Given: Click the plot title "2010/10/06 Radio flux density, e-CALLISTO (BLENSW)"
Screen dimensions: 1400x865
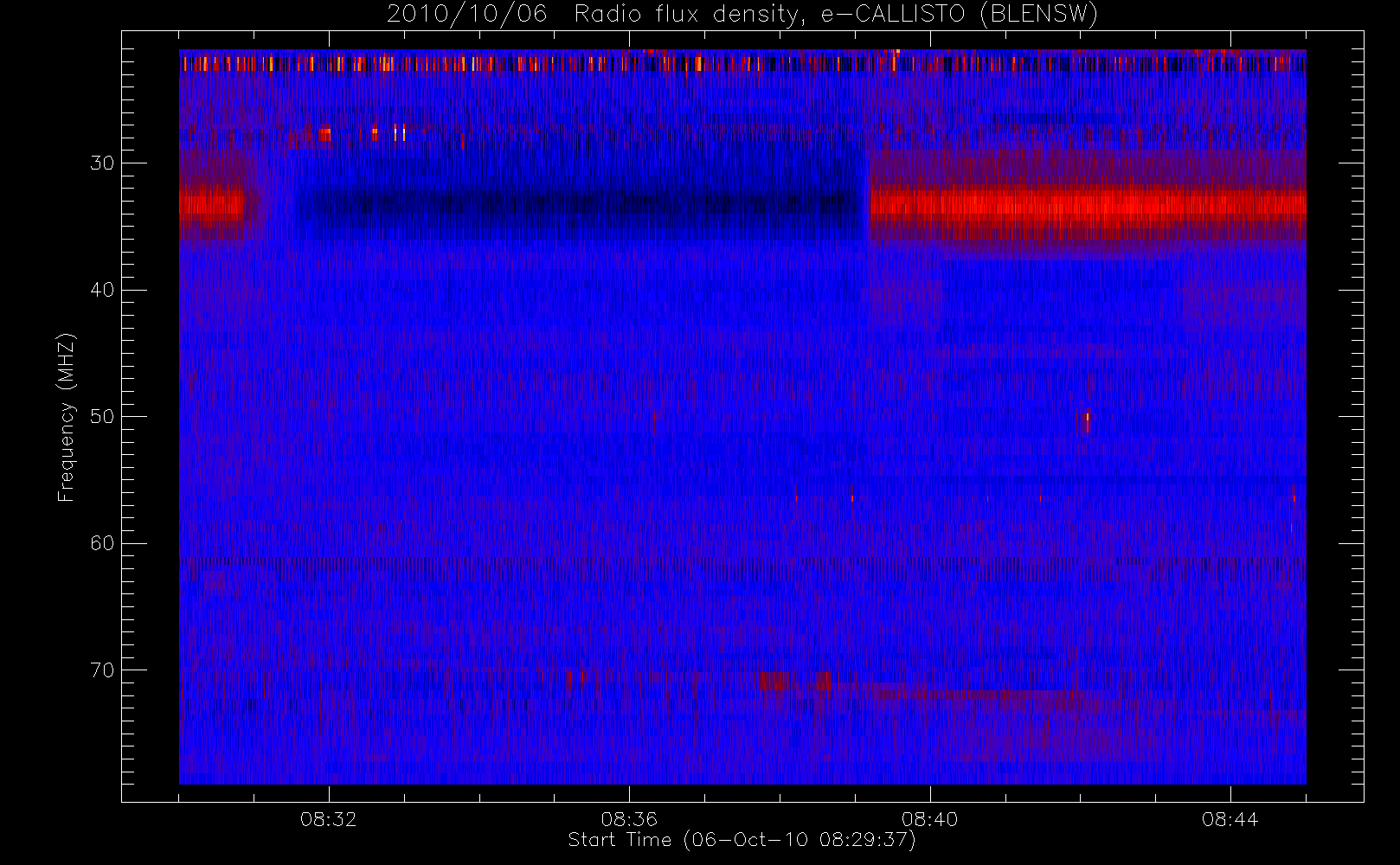Looking at the screenshot, I should [742, 15].
